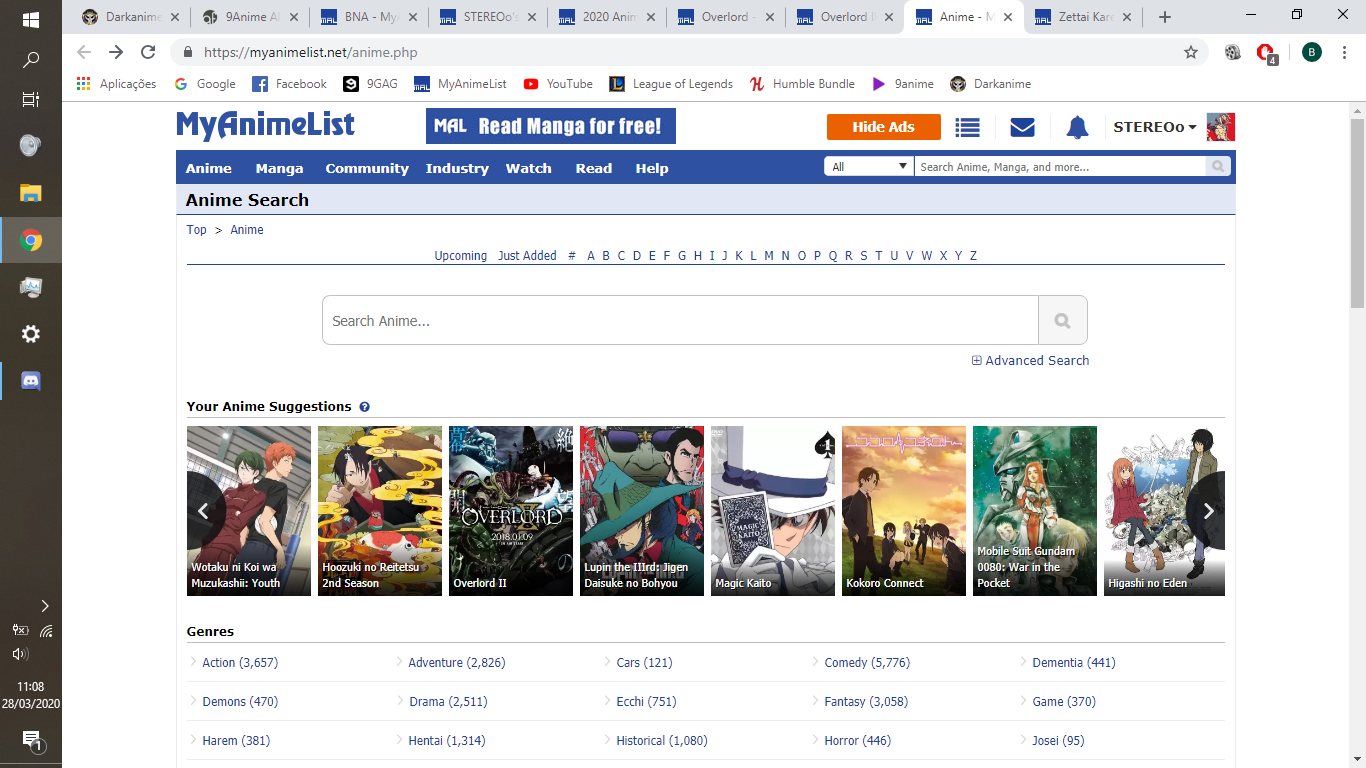1366x768 pixels.
Task: Open the Upcoming anime link
Action: [x=460, y=256]
